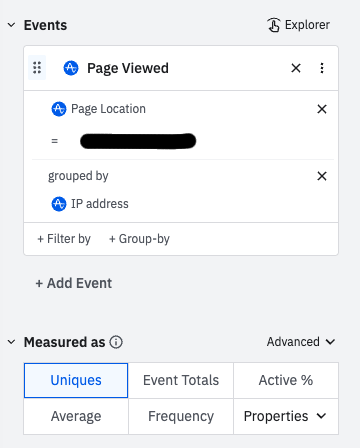This screenshot has height=448, width=360.
Task: Remove the Page Location filter
Action: coord(322,109)
